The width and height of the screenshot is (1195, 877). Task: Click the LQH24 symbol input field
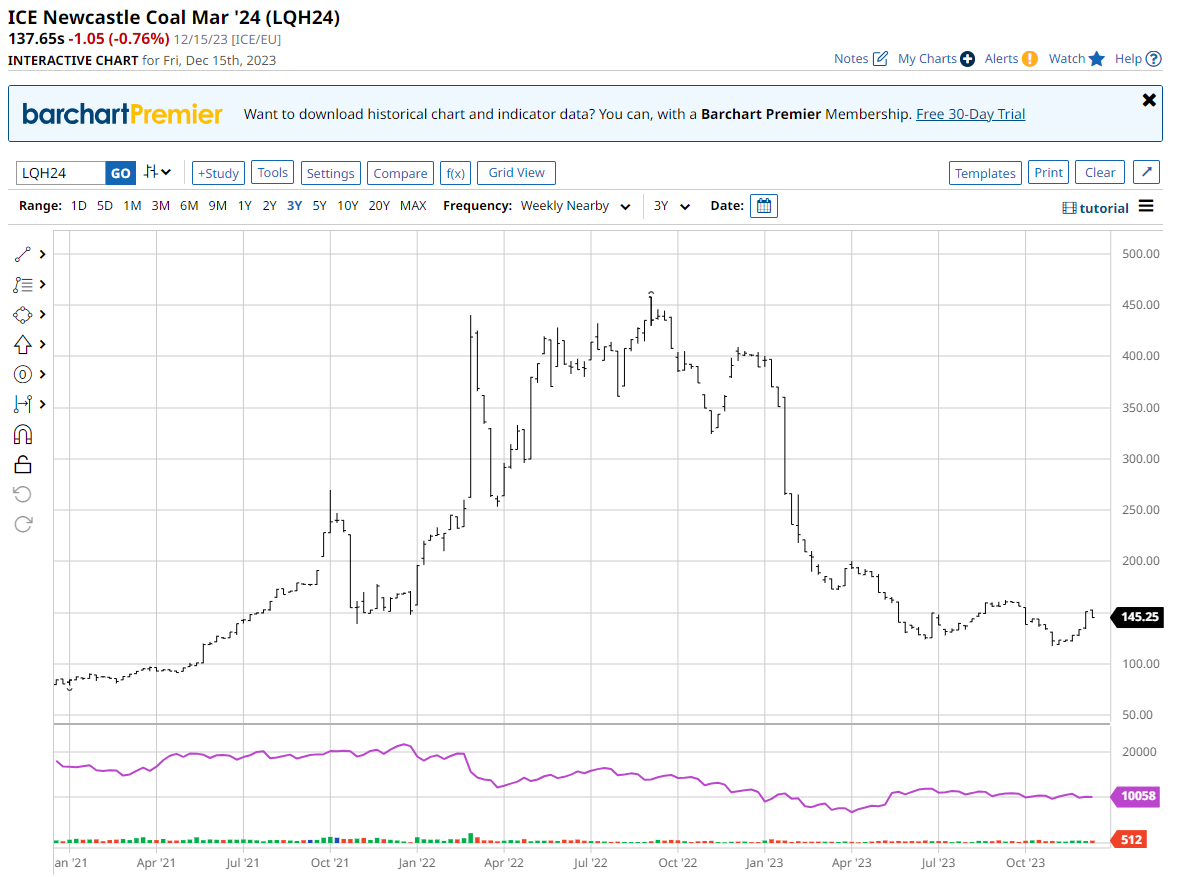click(60, 173)
